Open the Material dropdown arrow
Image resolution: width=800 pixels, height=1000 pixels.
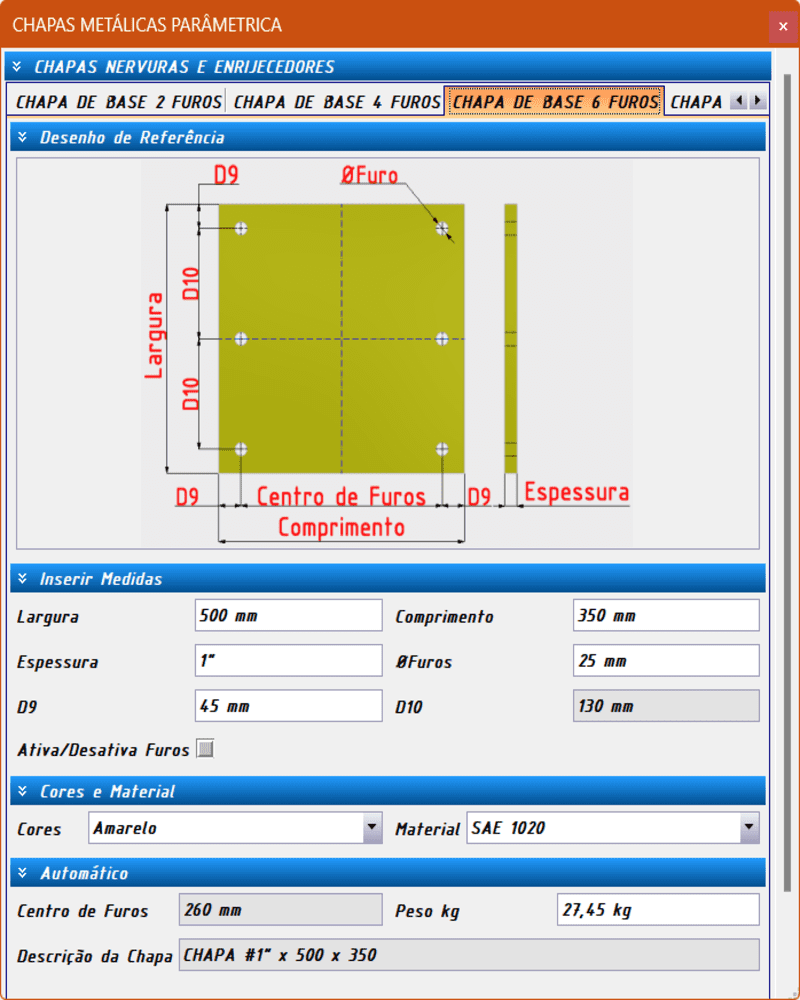[x=749, y=828]
